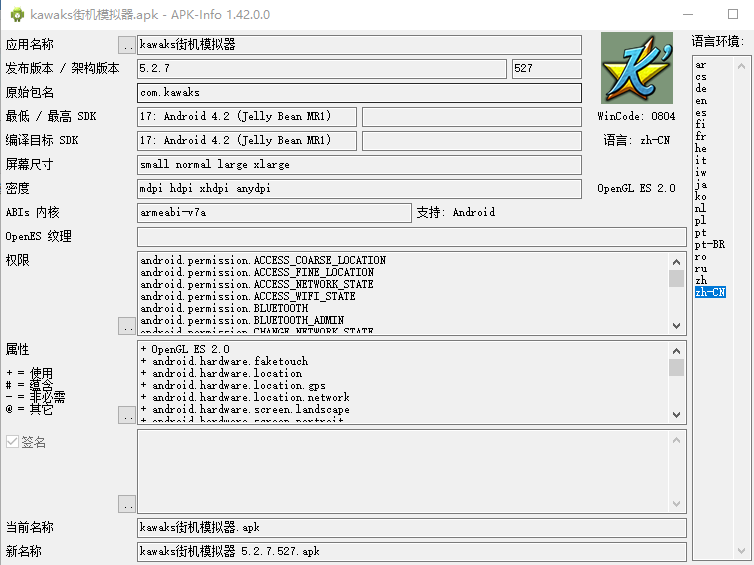Click the empty signature text area
This screenshot has width=754, height=565.
tap(403, 471)
